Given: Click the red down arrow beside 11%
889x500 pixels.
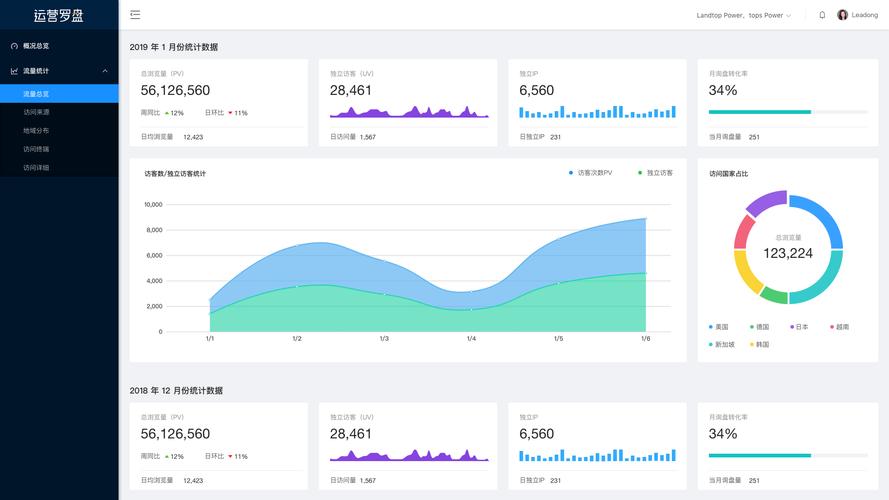Looking at the screenshot, I should 230,113.
